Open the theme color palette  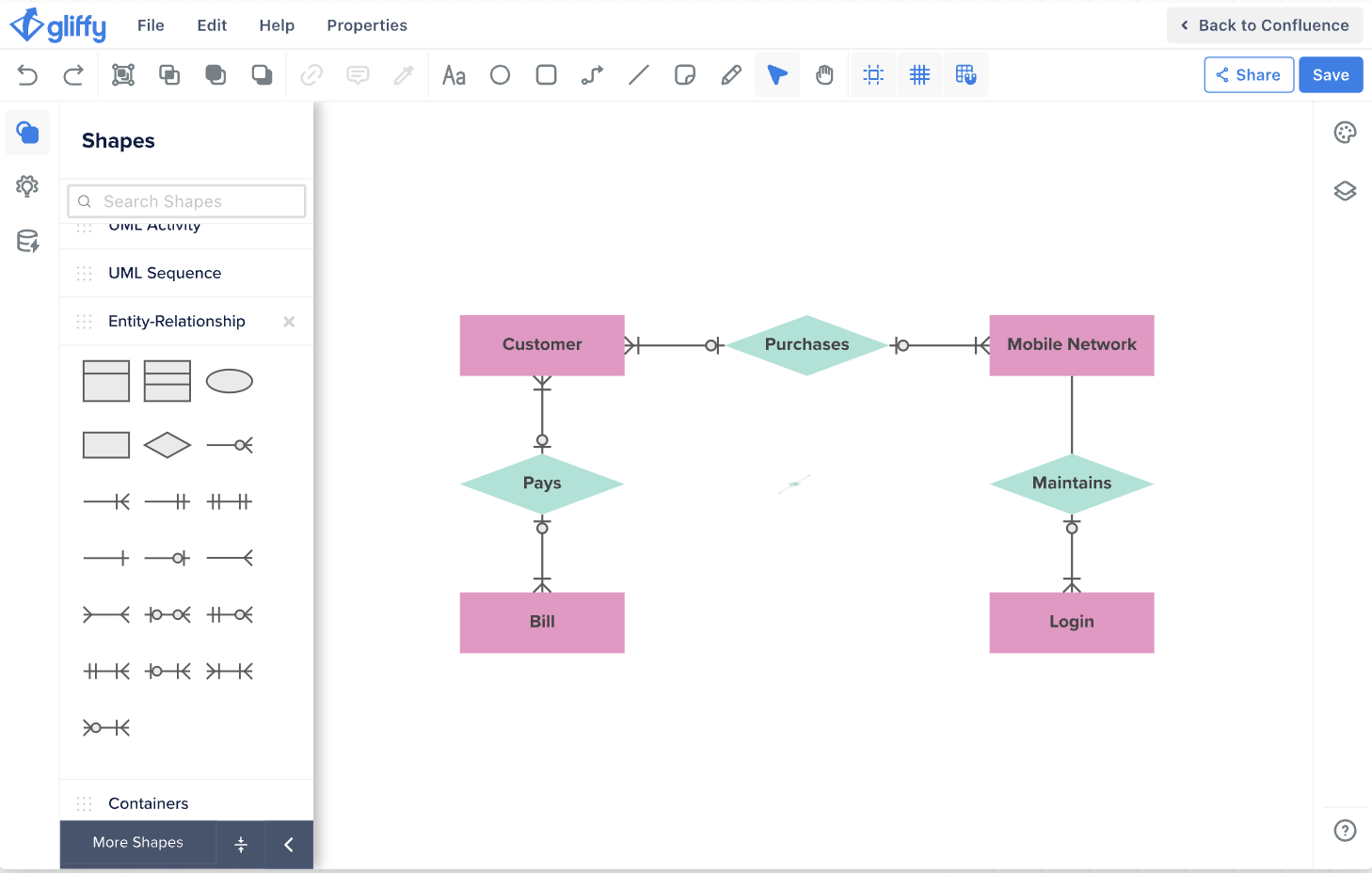point(1345,133)
